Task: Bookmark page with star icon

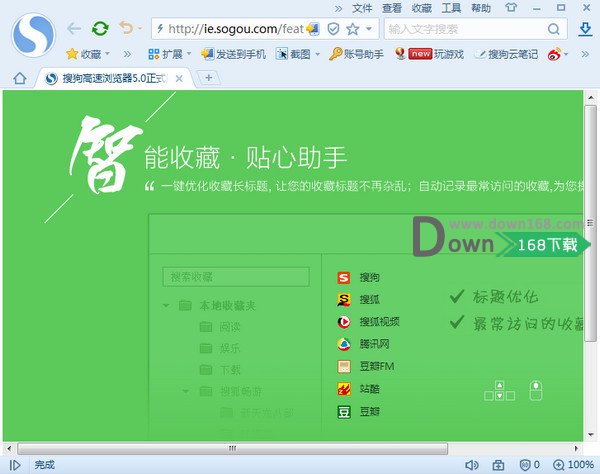Action: point(353,29)
